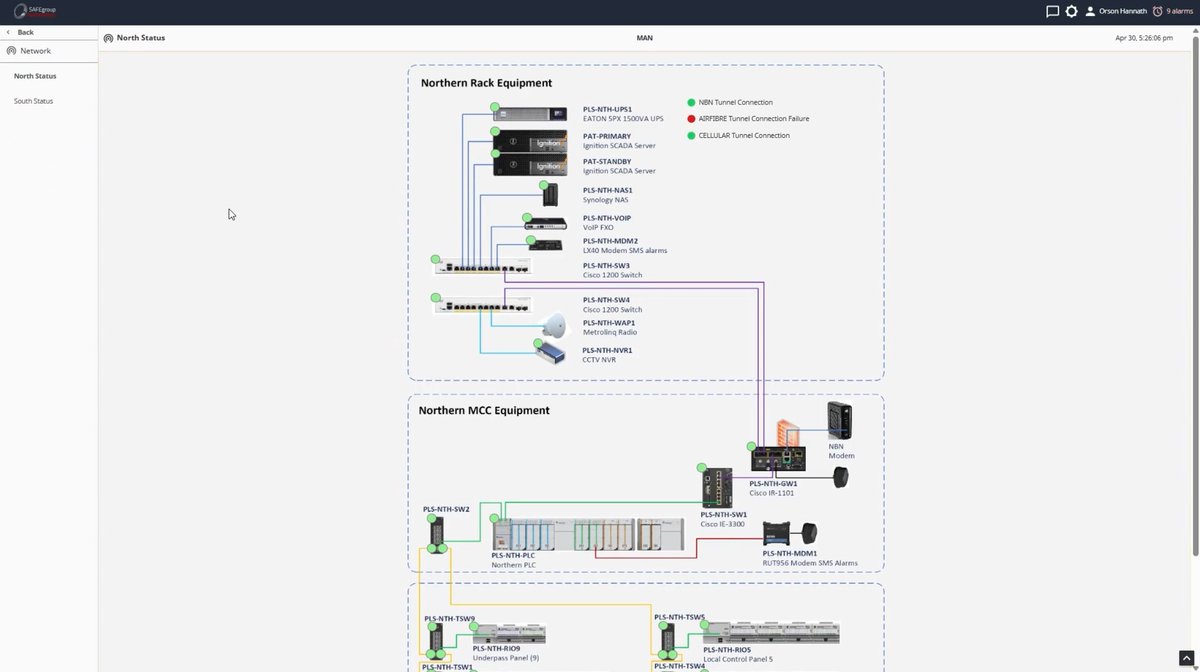Screen dimensions: 1200x672
Task: Click the PLS-NTH-UPS1 label
Action: pos(607,109)
